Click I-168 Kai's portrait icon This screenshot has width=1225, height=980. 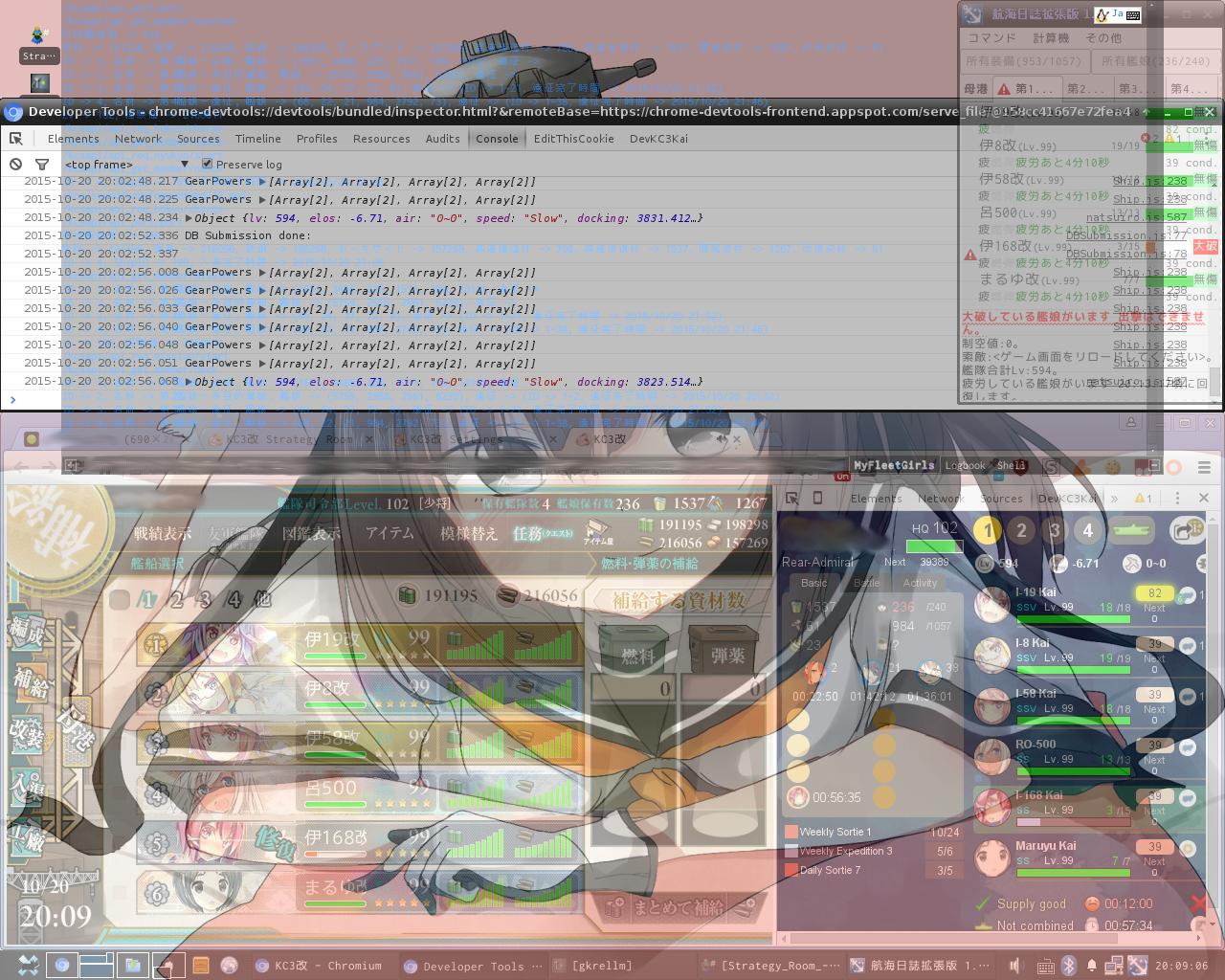[x=992, y=807]
